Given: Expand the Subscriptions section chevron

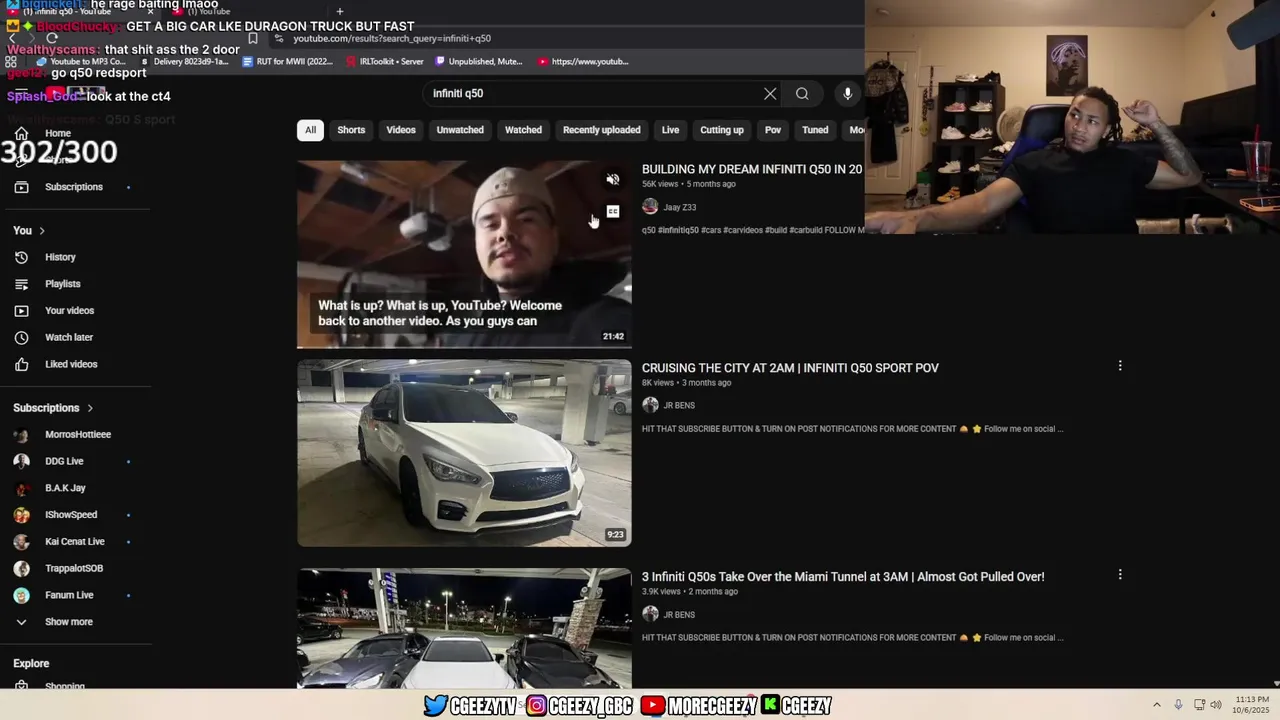Looking at the screenshot, I should coord(90,408).
